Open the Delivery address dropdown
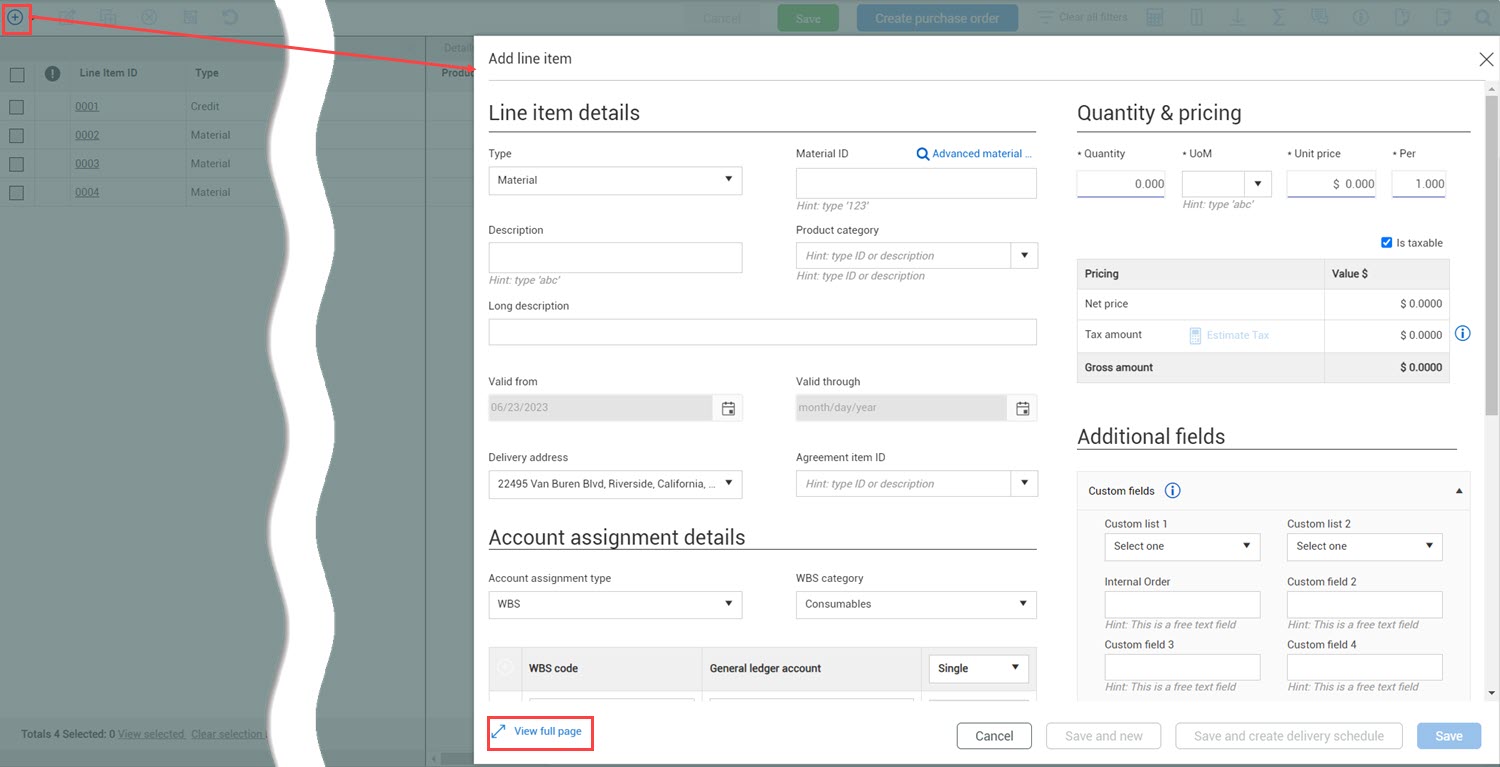 point(615,484)
